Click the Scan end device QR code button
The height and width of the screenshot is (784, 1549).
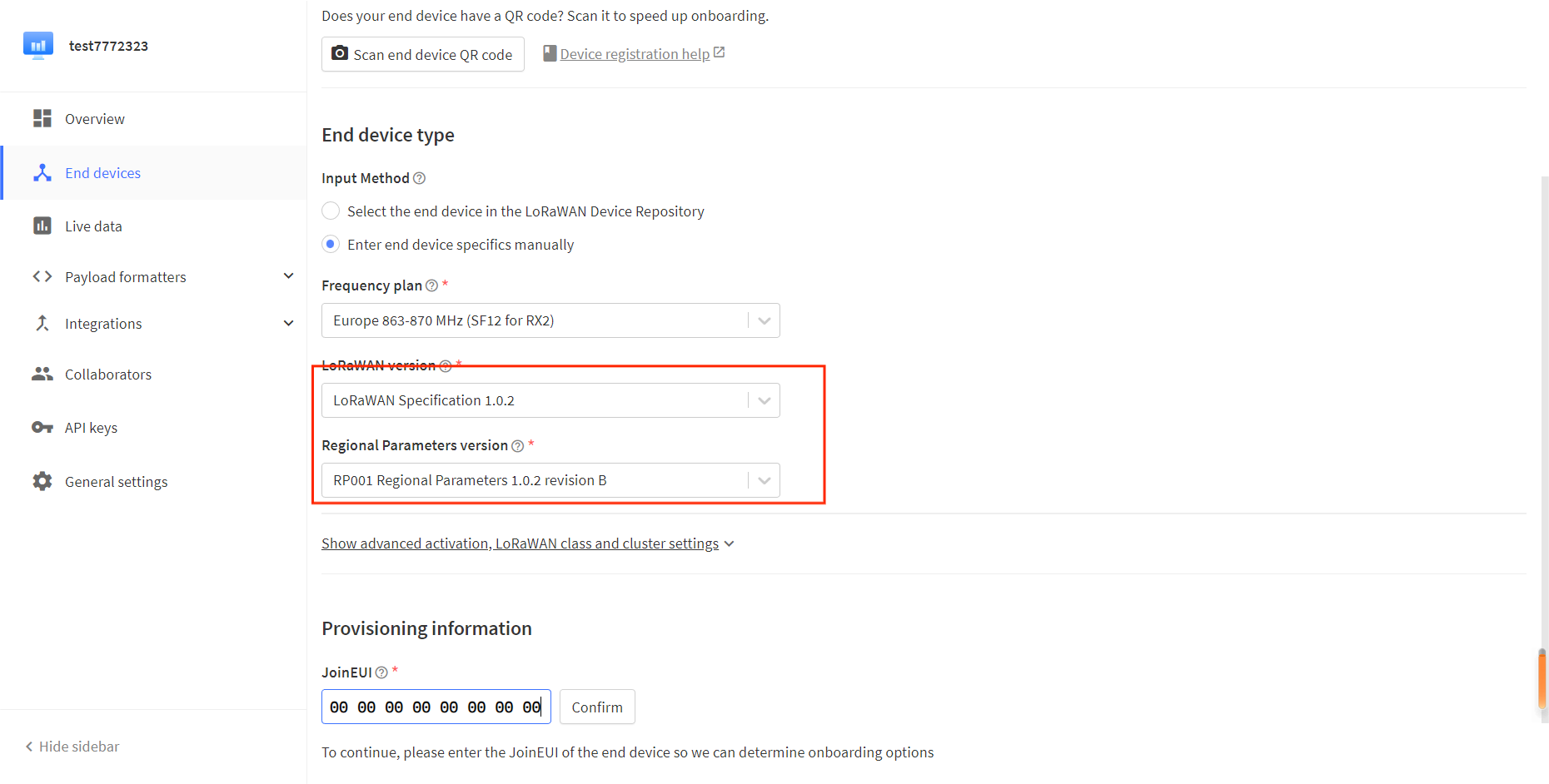click(x=422, y=54)
